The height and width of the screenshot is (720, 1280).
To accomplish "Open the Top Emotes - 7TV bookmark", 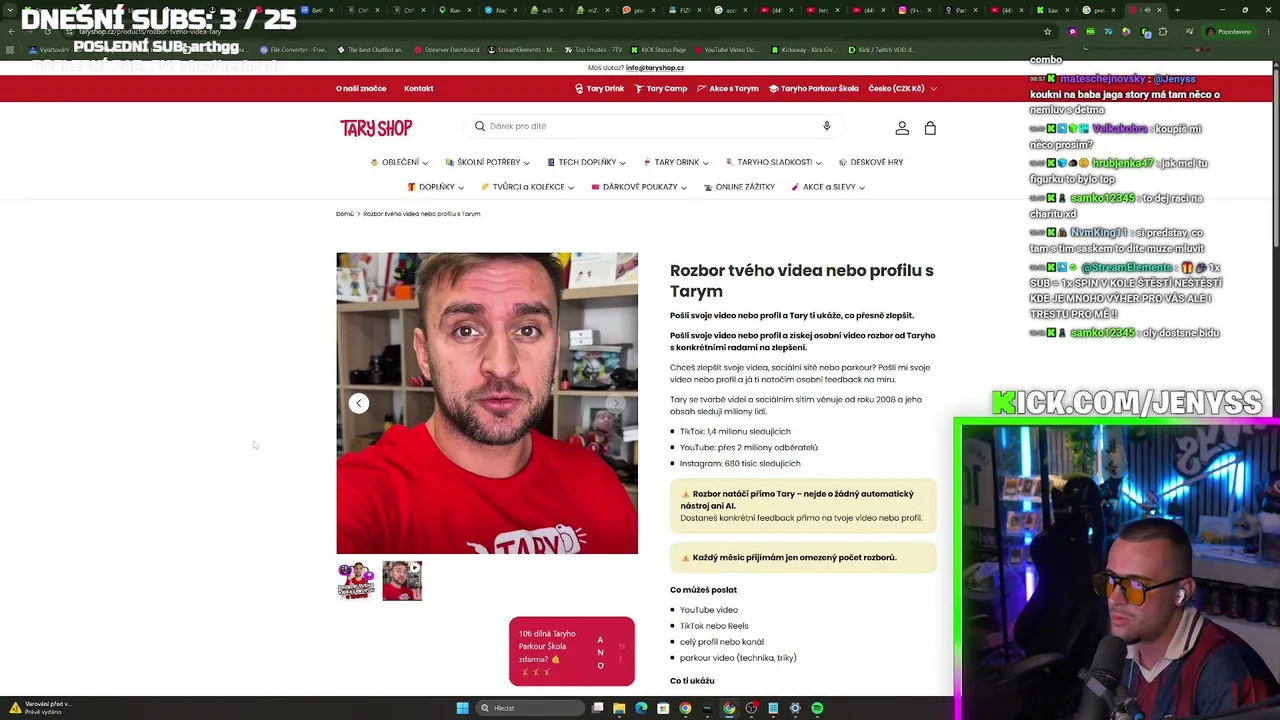I will [x=593, y=49].
